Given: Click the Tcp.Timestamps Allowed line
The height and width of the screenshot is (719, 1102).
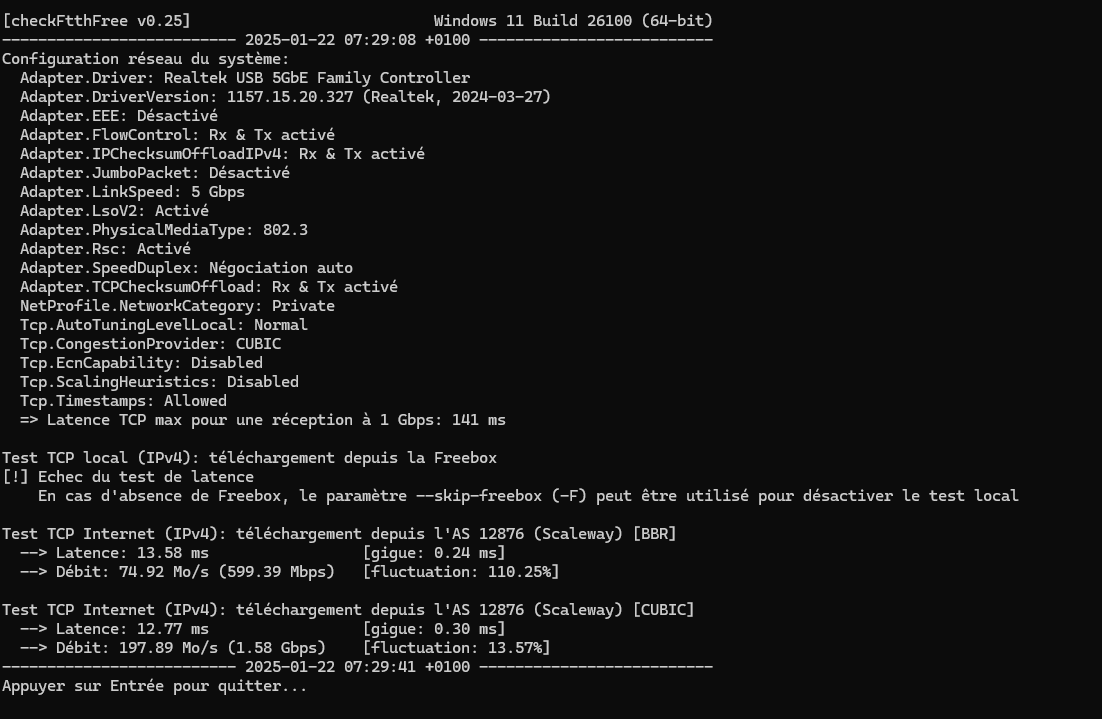Looking at the screenshot, I should click(x=123, y=401).
